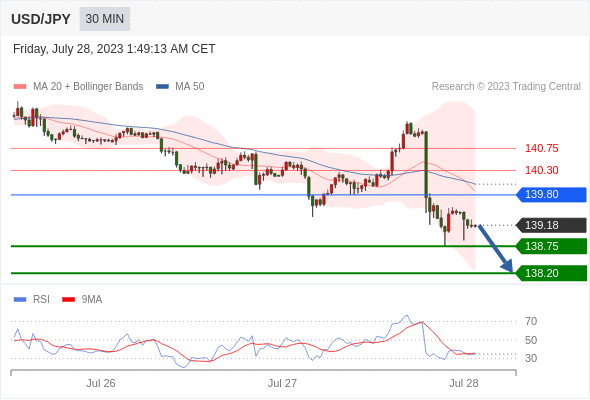This screenshot has width=590, height=400.
Task: Click the 140.30 resistance level label
Action: pos(541,170)
